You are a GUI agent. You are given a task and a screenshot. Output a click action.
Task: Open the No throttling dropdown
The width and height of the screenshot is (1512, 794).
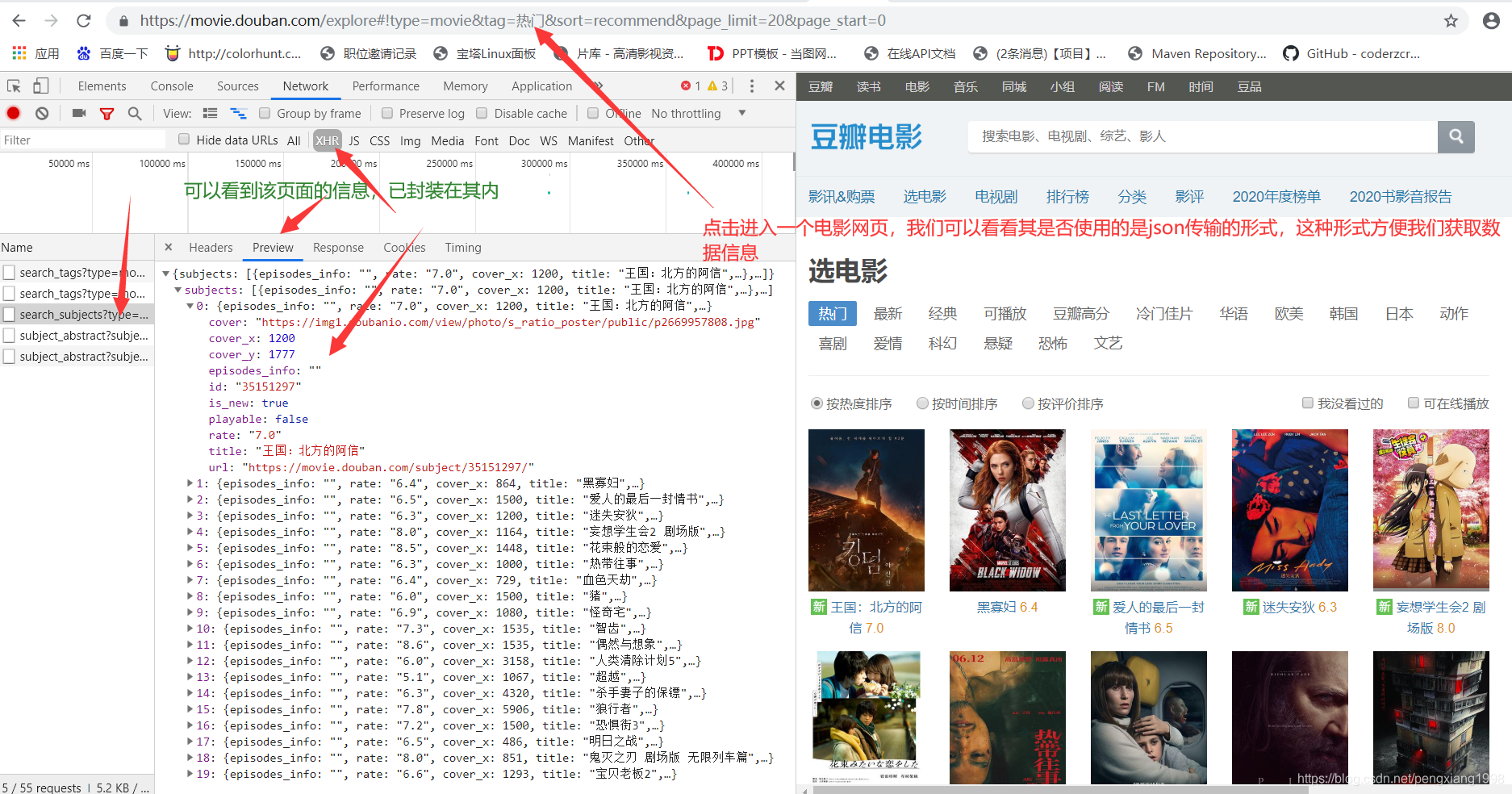pos(699,114)
